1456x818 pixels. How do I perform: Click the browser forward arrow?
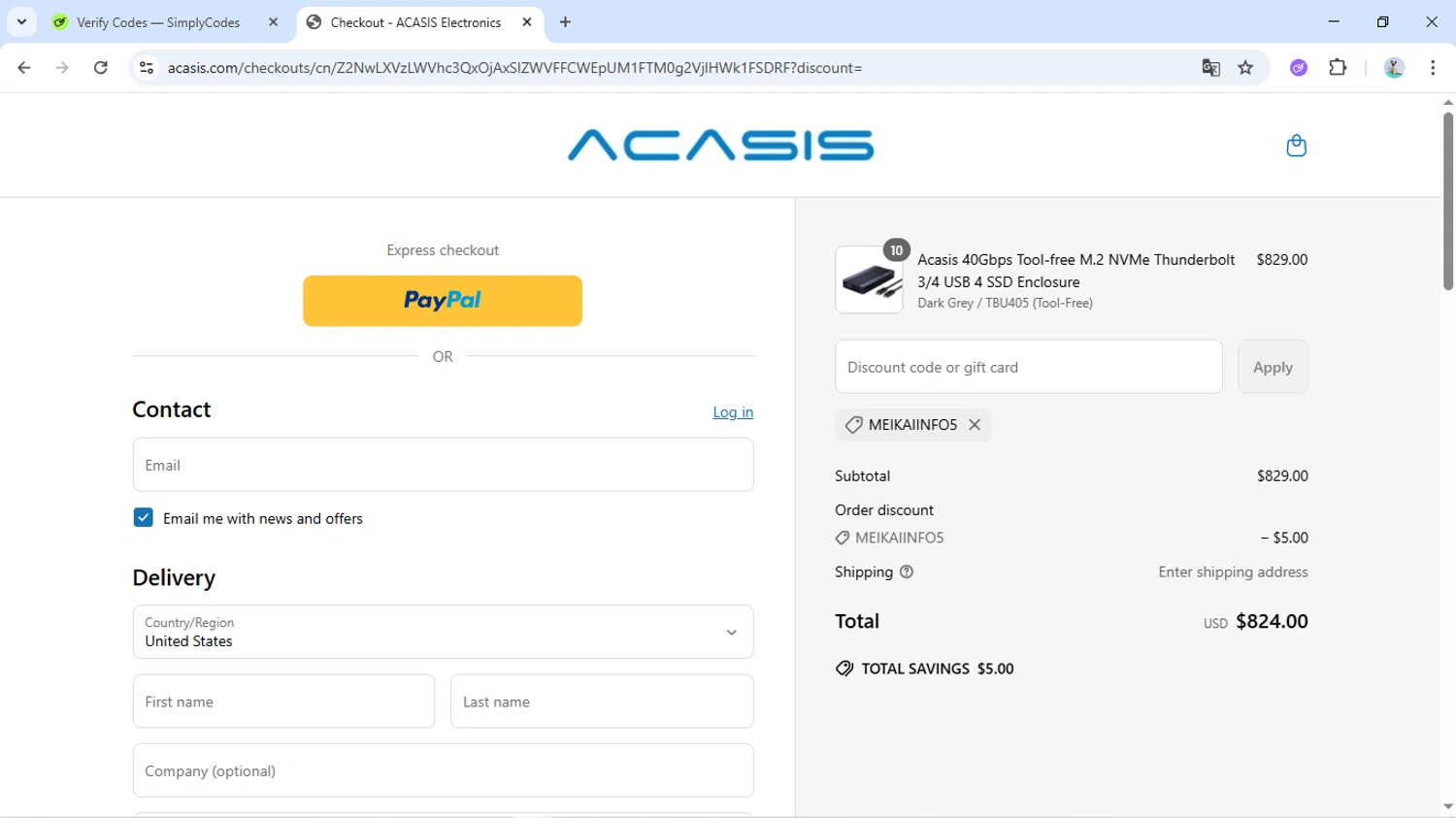(62, 68)
